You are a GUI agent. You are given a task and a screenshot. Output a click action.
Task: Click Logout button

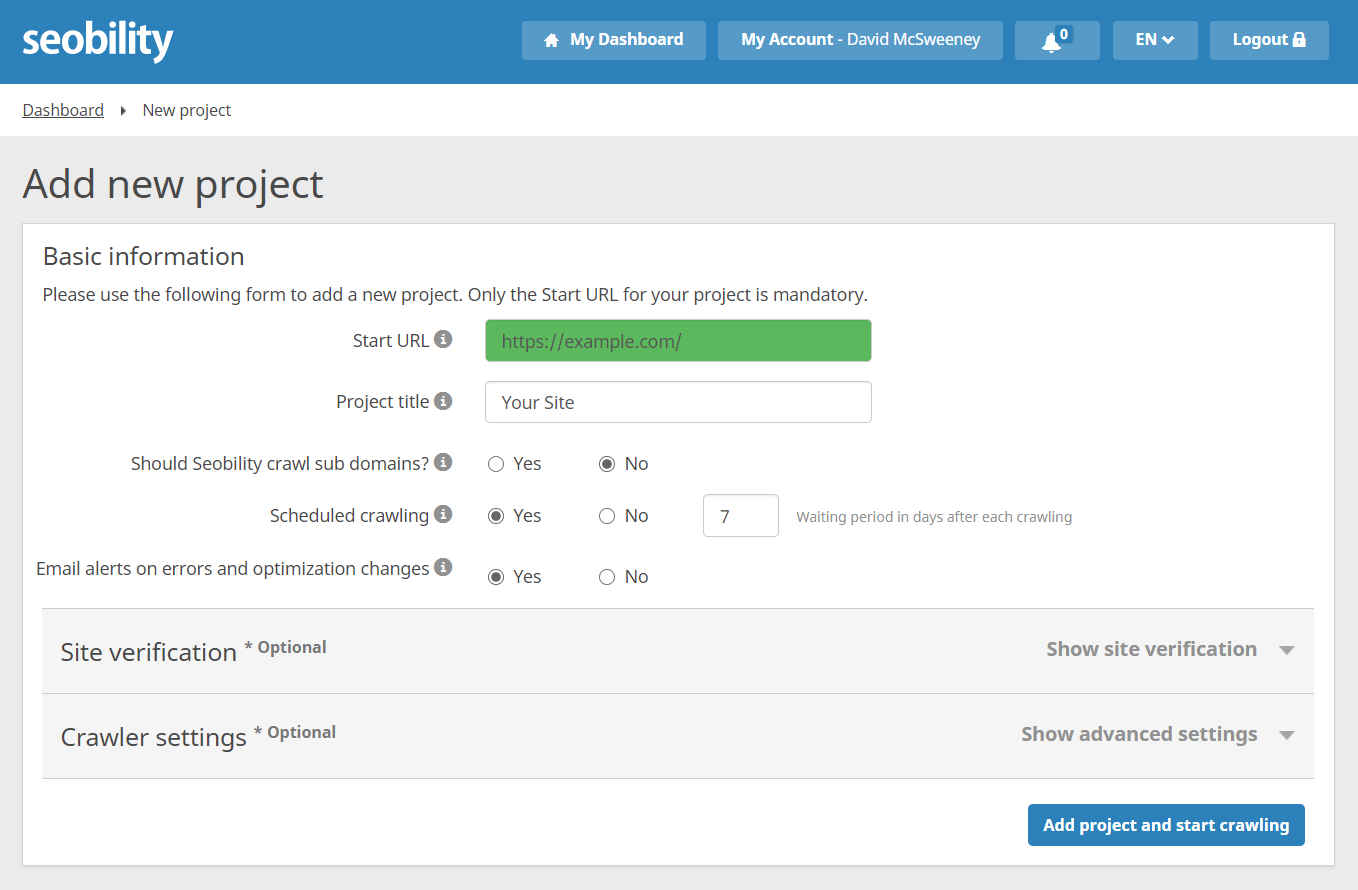pos(1268,40)
